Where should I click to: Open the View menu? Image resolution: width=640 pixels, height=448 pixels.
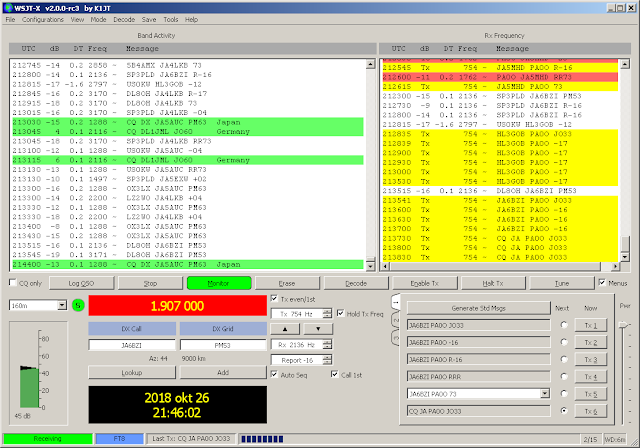tap(77, 20)
